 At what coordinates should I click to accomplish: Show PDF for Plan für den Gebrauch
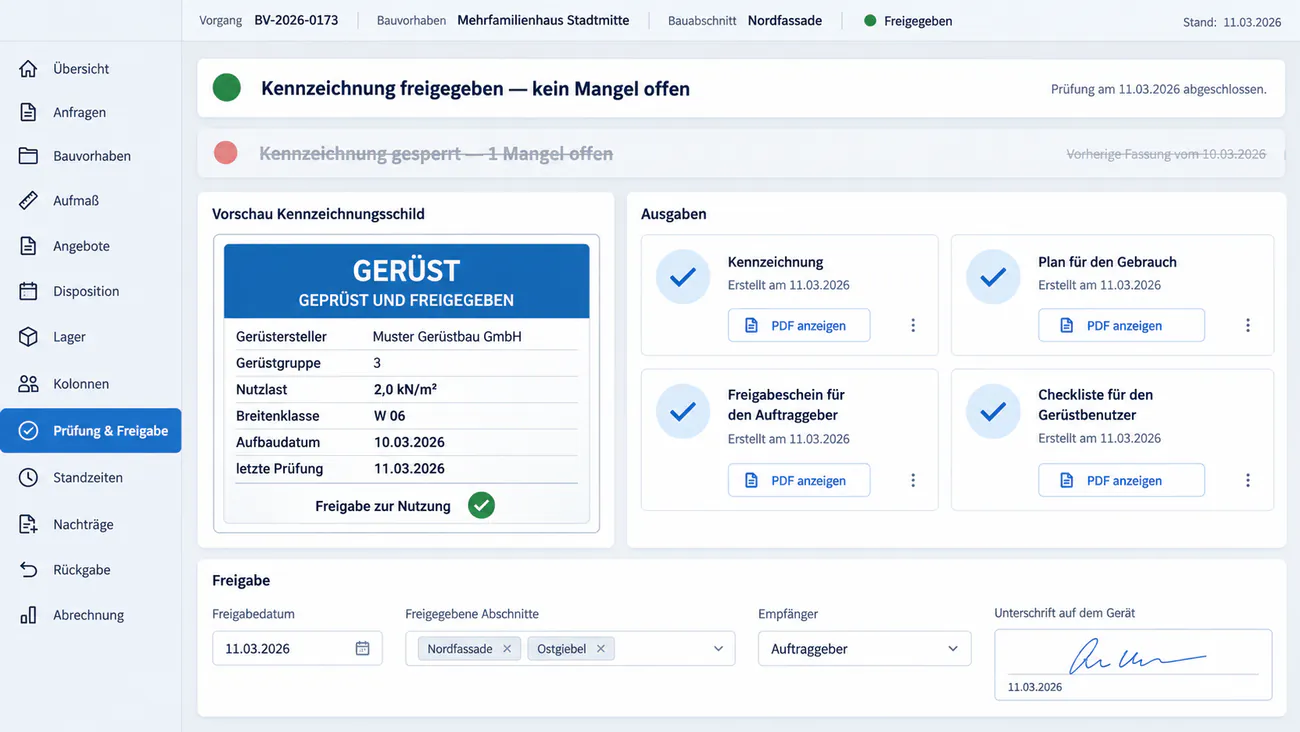1121,325
